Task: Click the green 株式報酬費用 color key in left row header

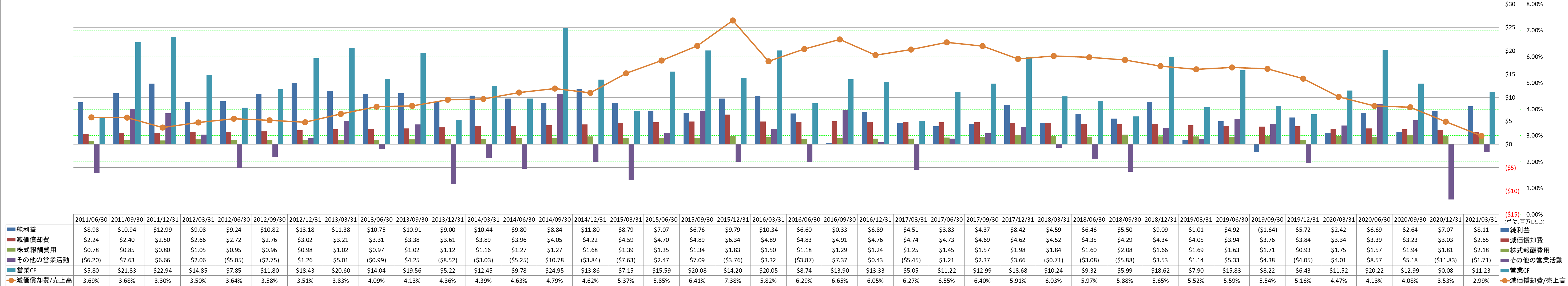Action: 10,250
